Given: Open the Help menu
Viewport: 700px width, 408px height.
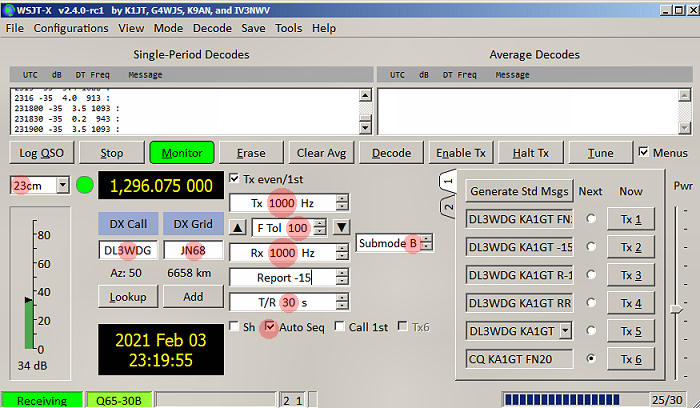Looking at the screenshot, I should 324,28.
